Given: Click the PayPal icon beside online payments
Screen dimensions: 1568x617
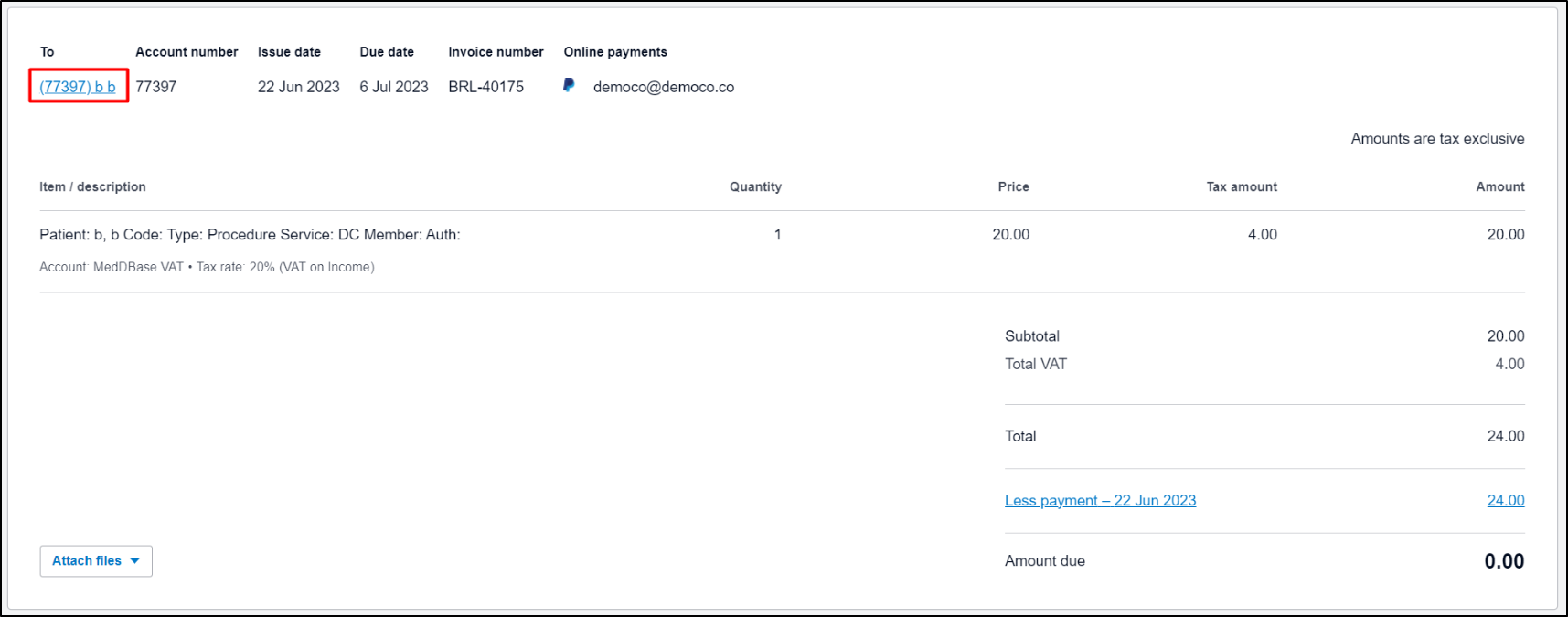Looking at the screenshot, I should [569, 85].
